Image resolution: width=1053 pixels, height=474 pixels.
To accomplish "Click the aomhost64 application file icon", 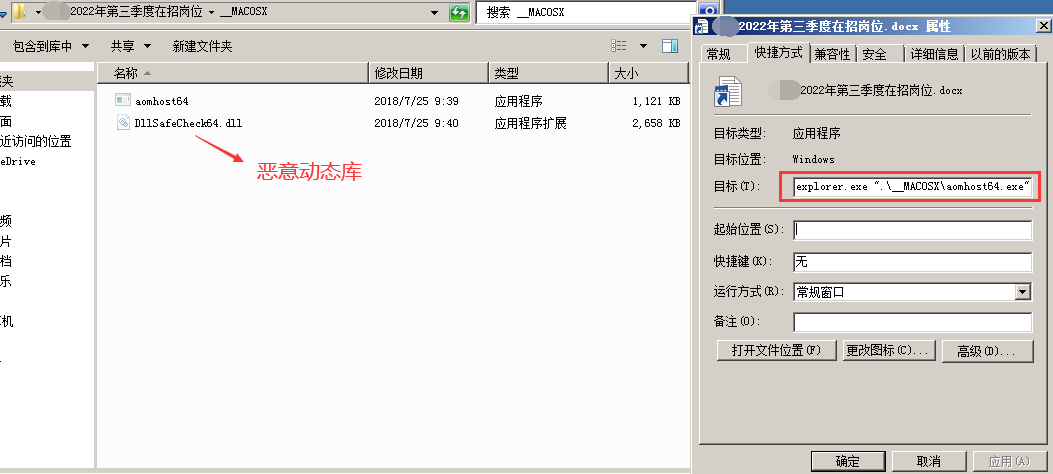I will [123, 101].
